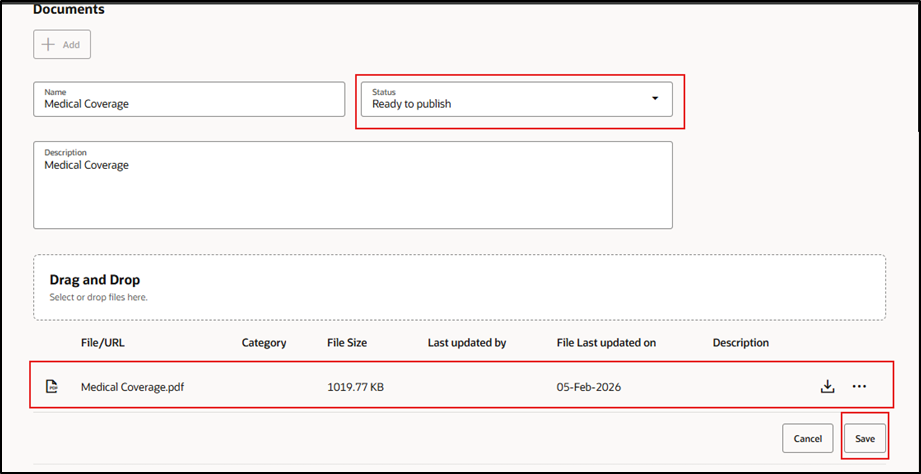Click the Name input field

(x=189, y=99)
